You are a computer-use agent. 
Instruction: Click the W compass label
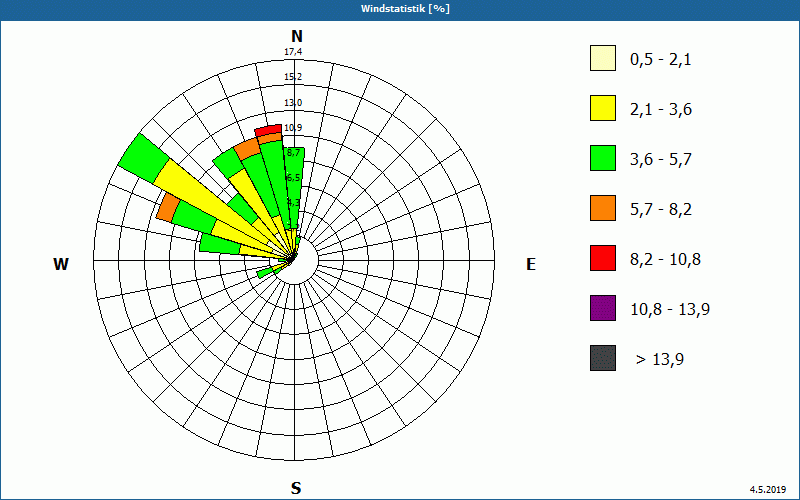[61, 264]
